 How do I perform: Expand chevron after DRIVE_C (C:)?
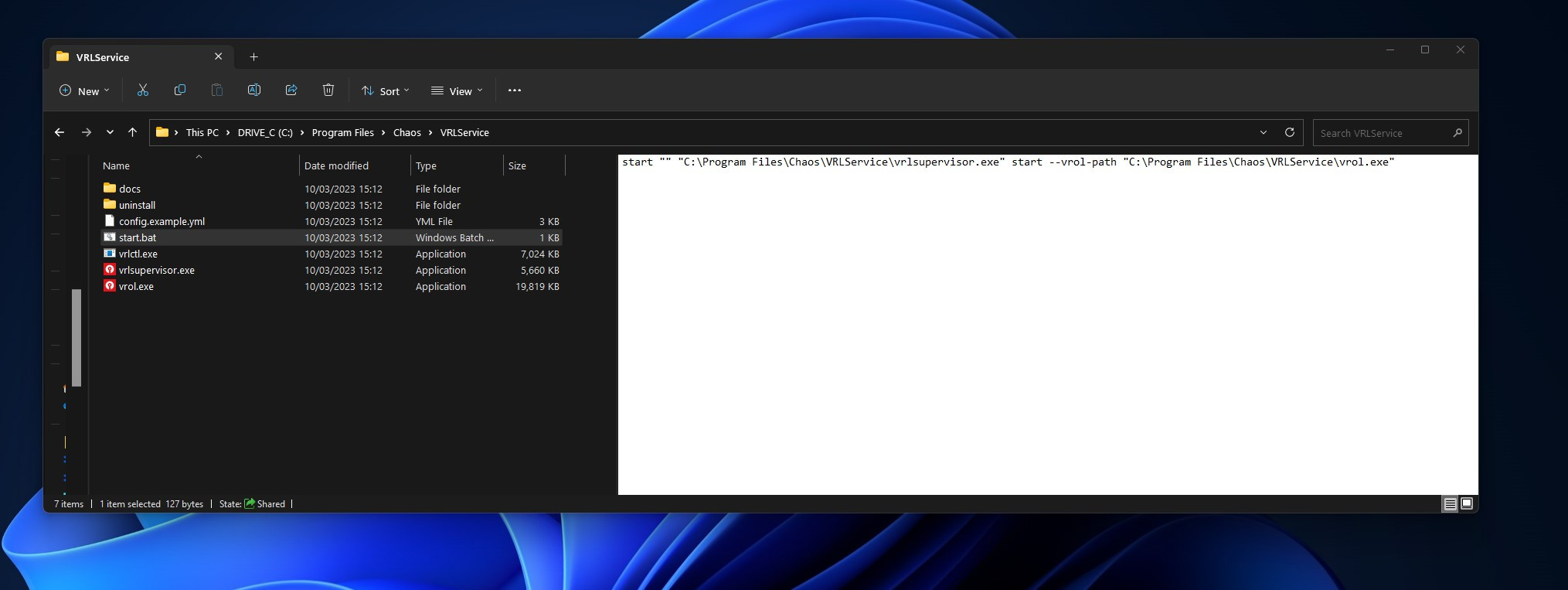[302, 132]
